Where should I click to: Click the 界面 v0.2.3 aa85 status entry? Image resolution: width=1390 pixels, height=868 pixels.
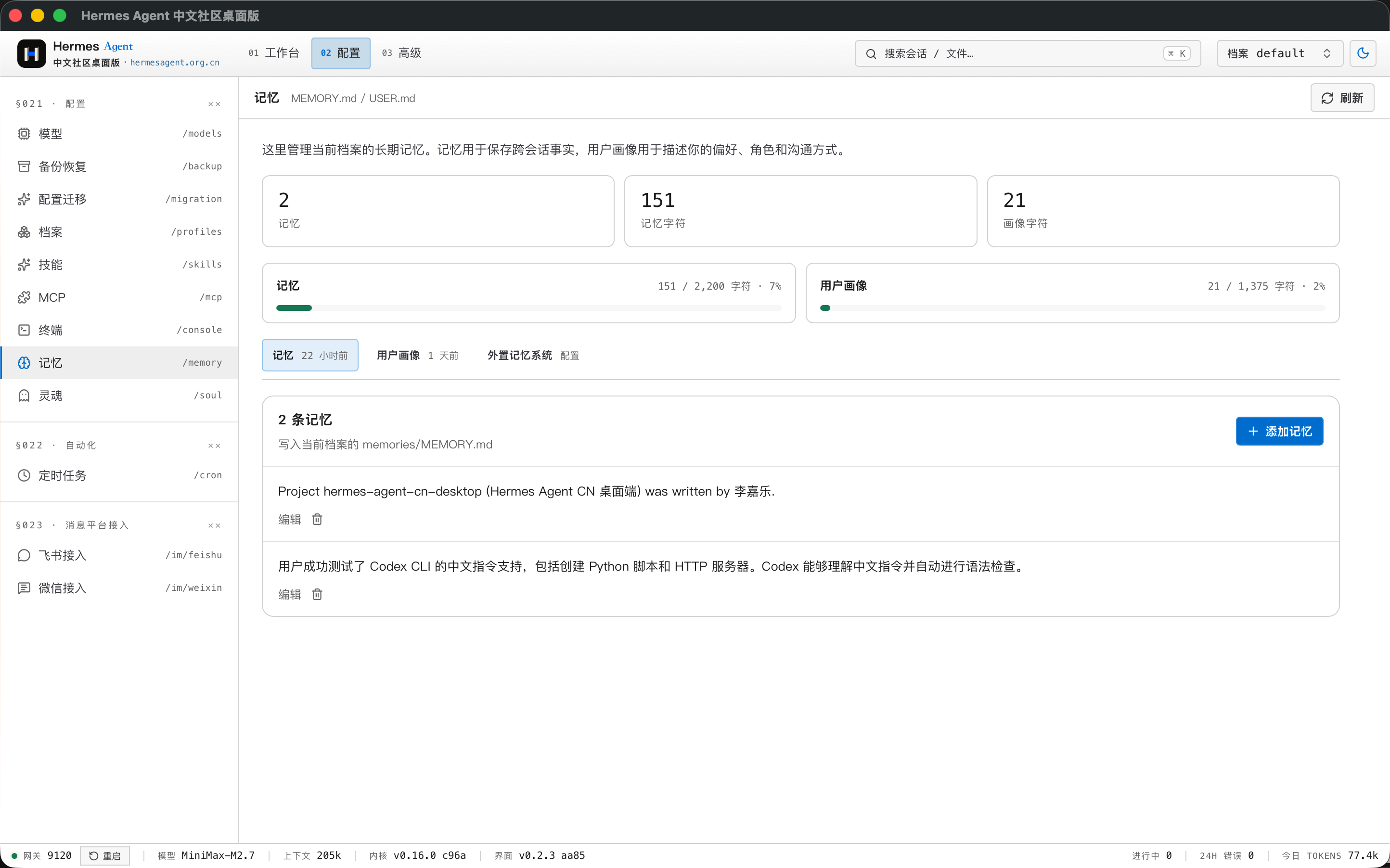[x=539, y=855]
